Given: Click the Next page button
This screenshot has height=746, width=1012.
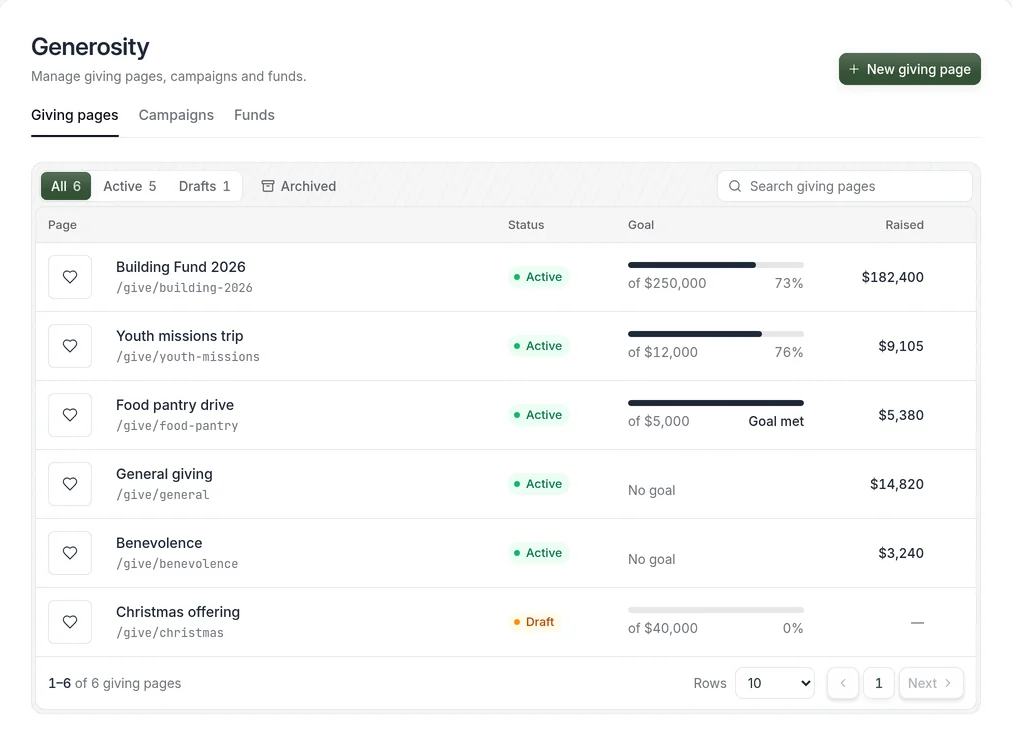Looking at the screenshot, I should (931, 683).
